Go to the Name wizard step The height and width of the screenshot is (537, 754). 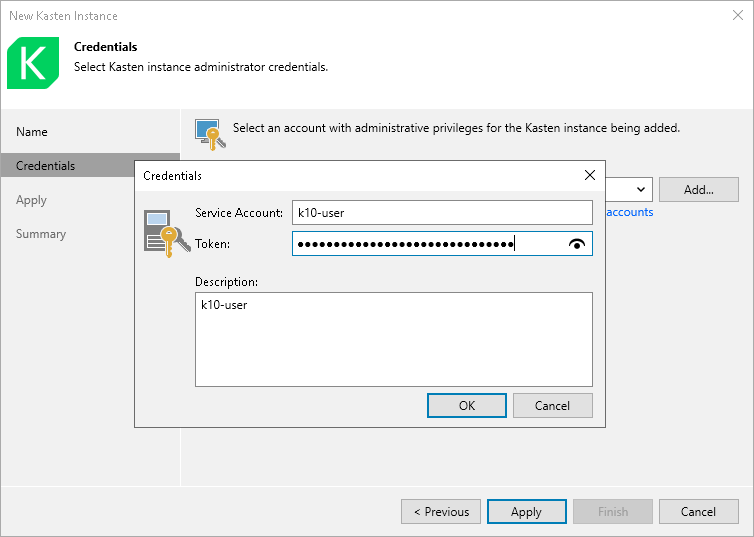[x=32, y=132]
